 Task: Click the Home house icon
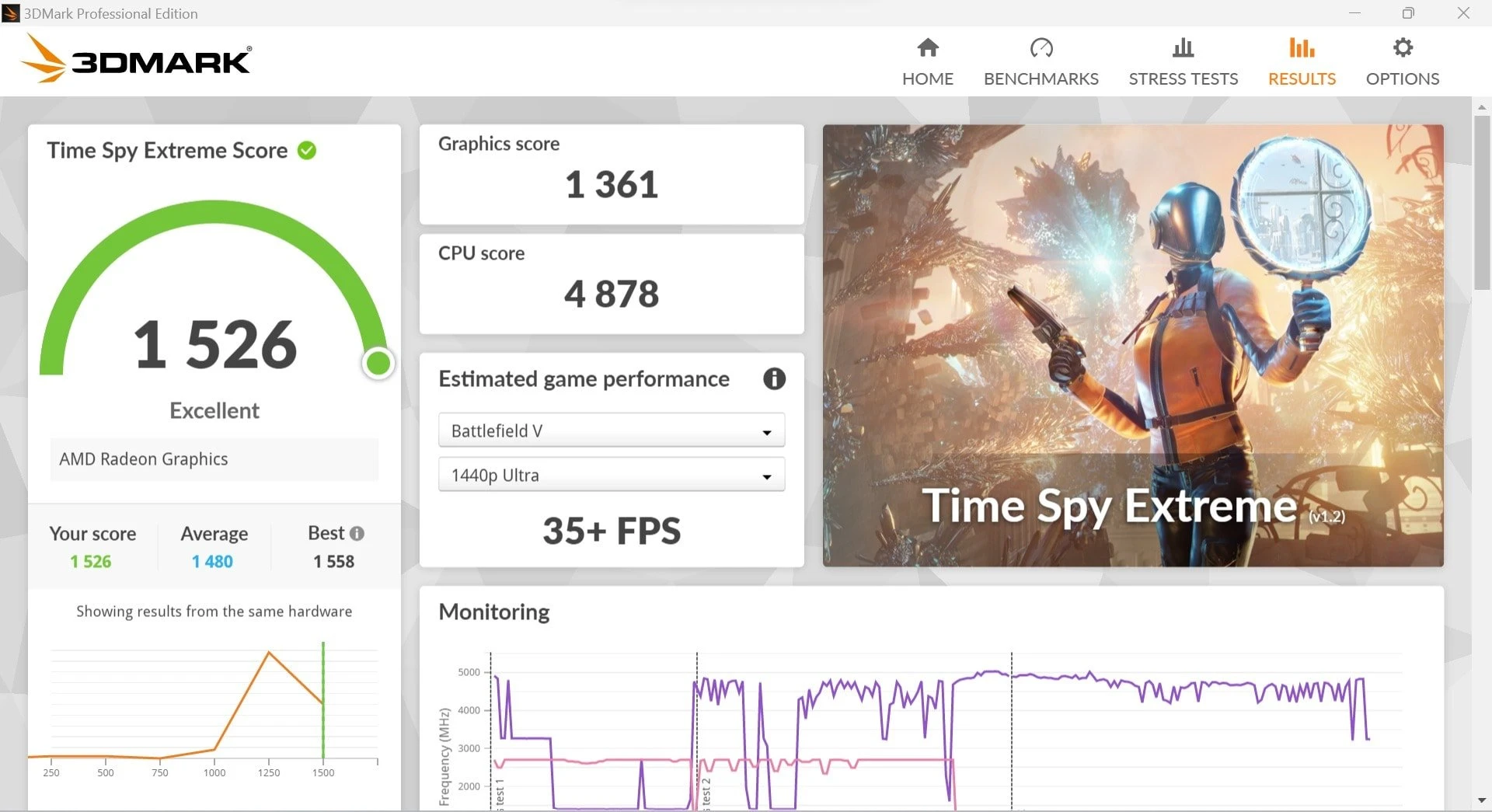coord(928,48)
